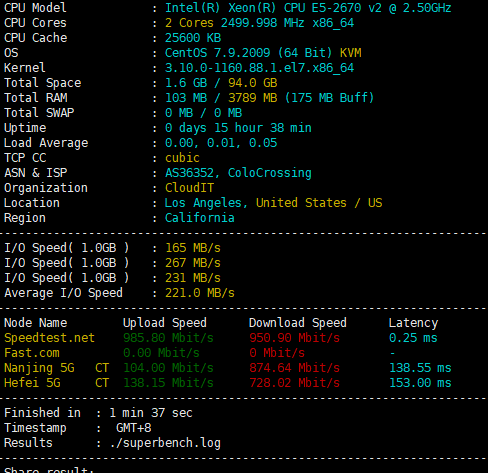This screenshot has width=488, height=473.
Task: Click the Node Name column header
Action: (35, 323)
